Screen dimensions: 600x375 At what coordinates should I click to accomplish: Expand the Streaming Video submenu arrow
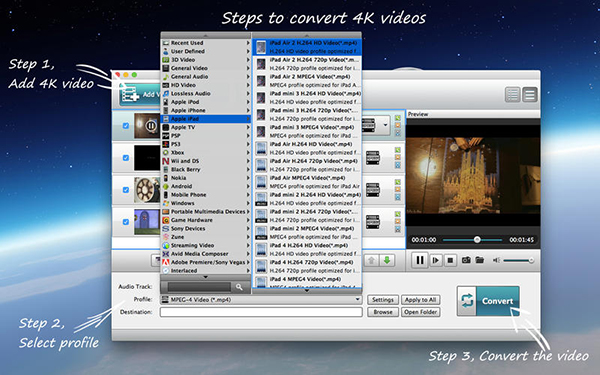(248, 245)
